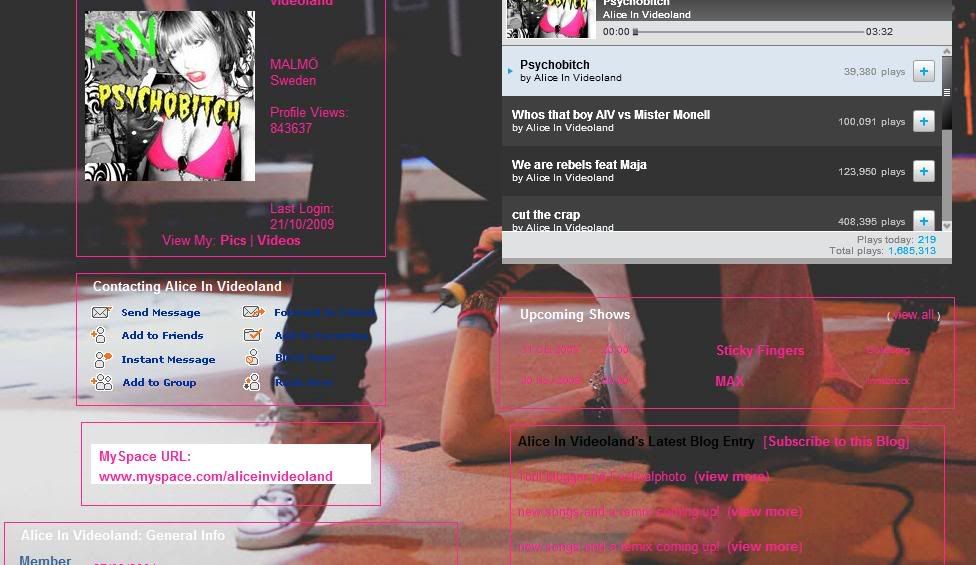Click the Add to Favorites folder-check icon

(x=252, y=335)
